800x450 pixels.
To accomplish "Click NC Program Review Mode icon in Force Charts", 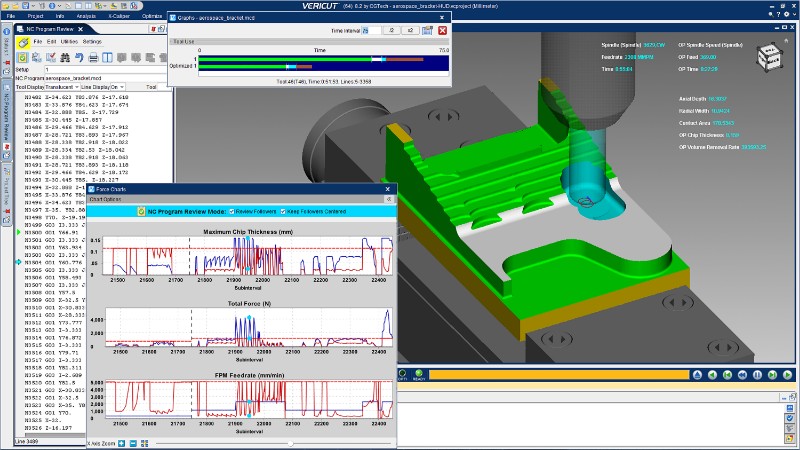I will tap(141, 211).
